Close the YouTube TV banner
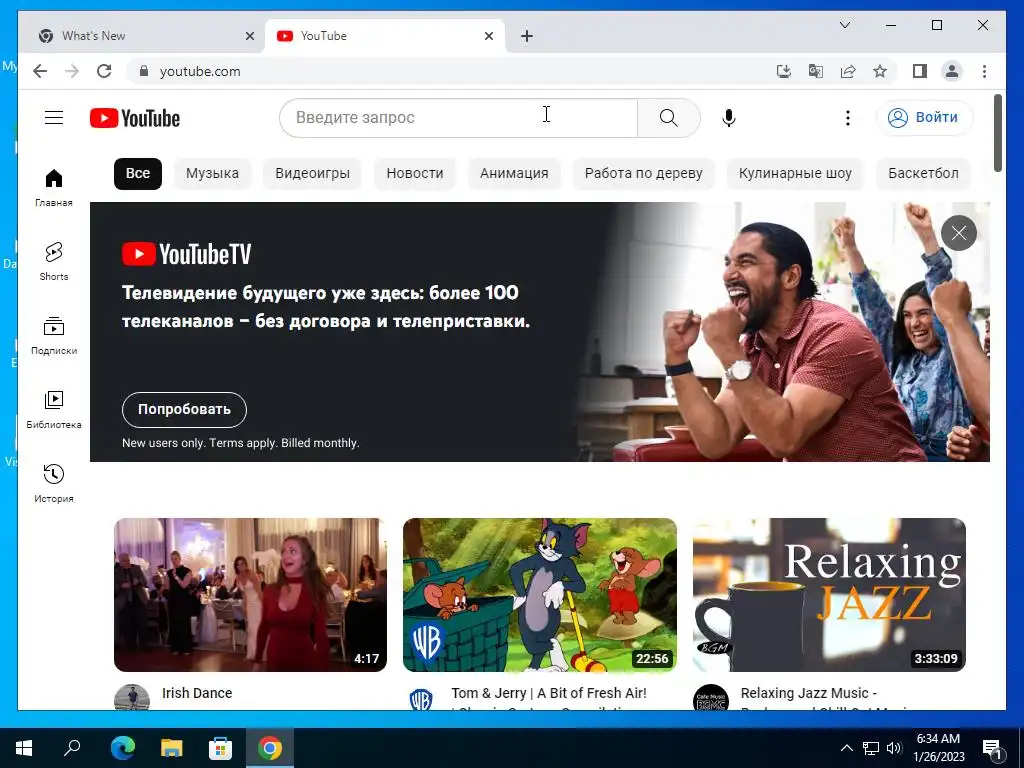 pos(959,233)
